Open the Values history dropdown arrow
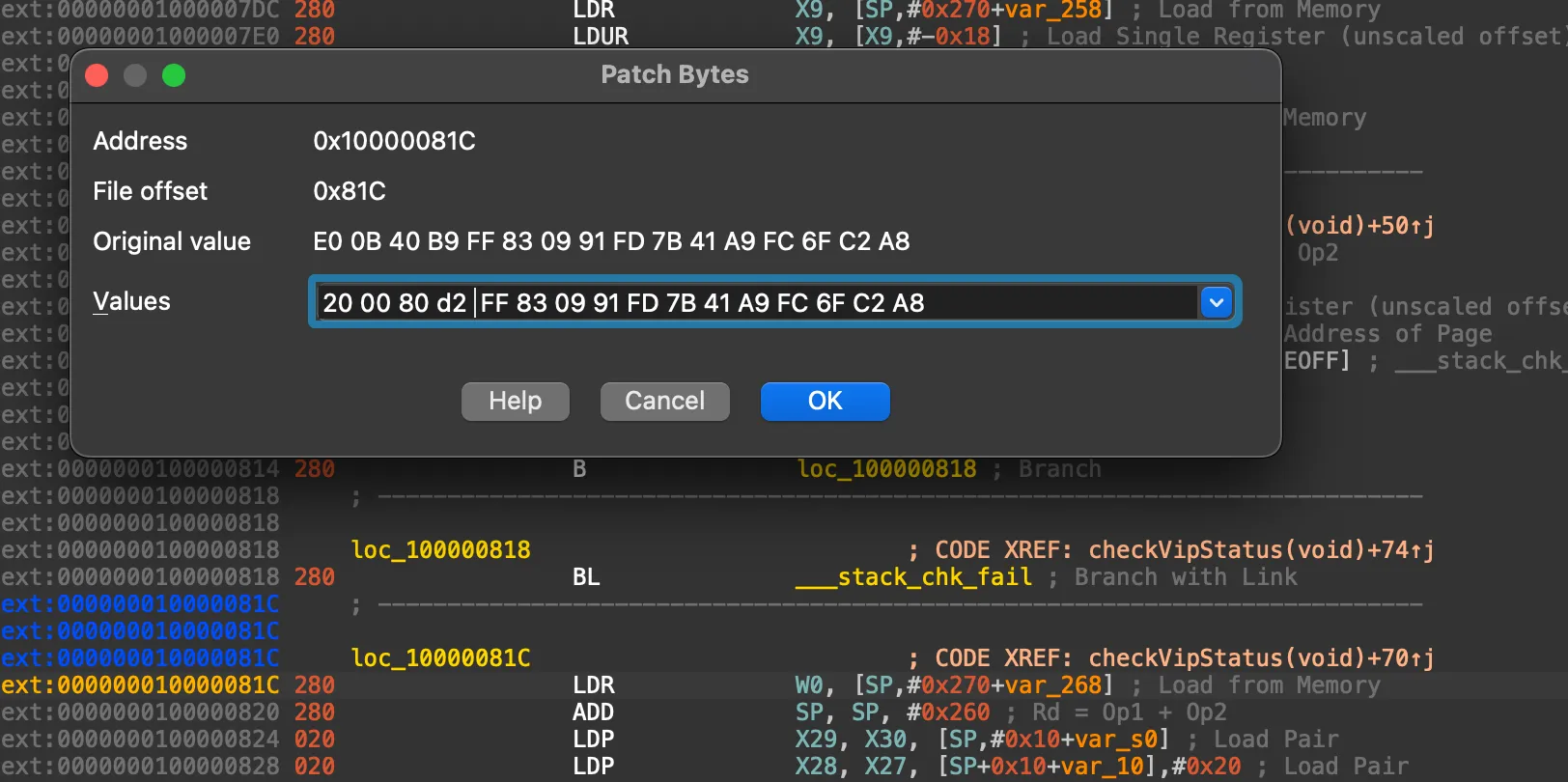The height and width of the screenshot is (782, 1568). [1216, 302]
